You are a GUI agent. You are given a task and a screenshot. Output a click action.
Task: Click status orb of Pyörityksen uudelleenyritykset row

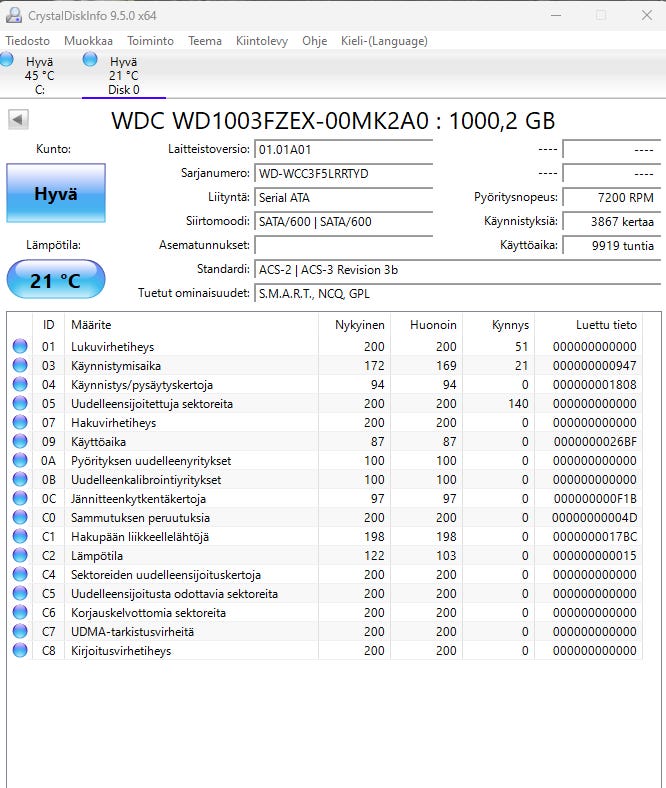20,460
